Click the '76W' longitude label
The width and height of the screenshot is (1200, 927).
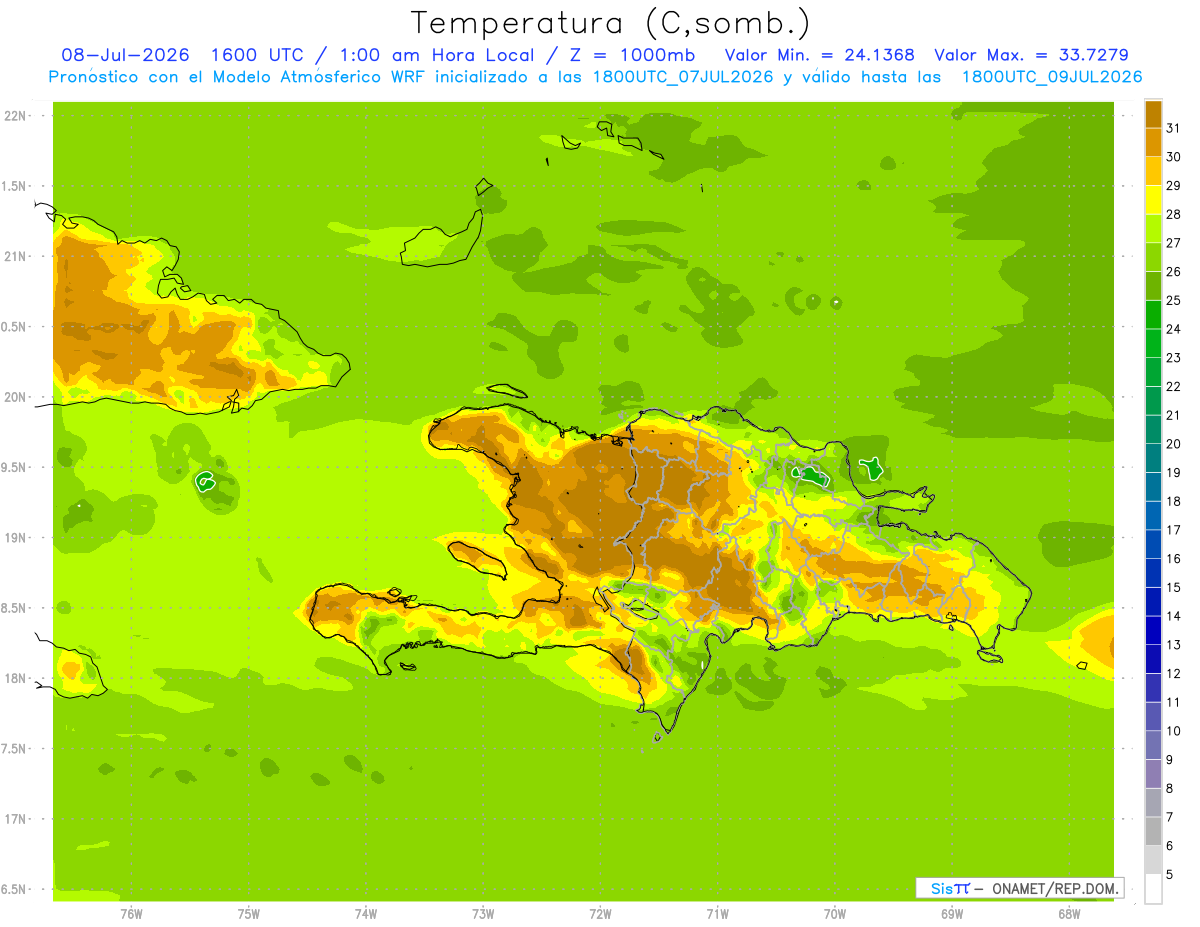coord(131,913)
